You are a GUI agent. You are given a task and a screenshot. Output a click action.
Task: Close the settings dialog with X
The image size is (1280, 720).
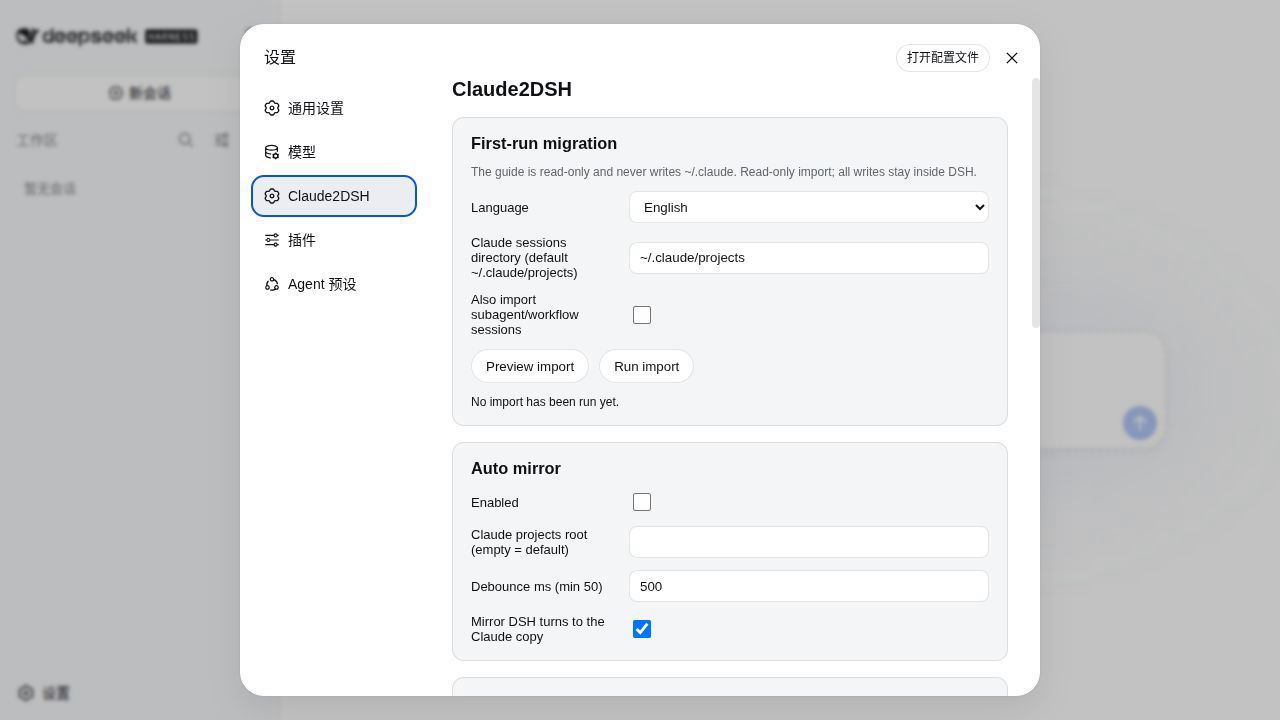tap(1012, 58)
